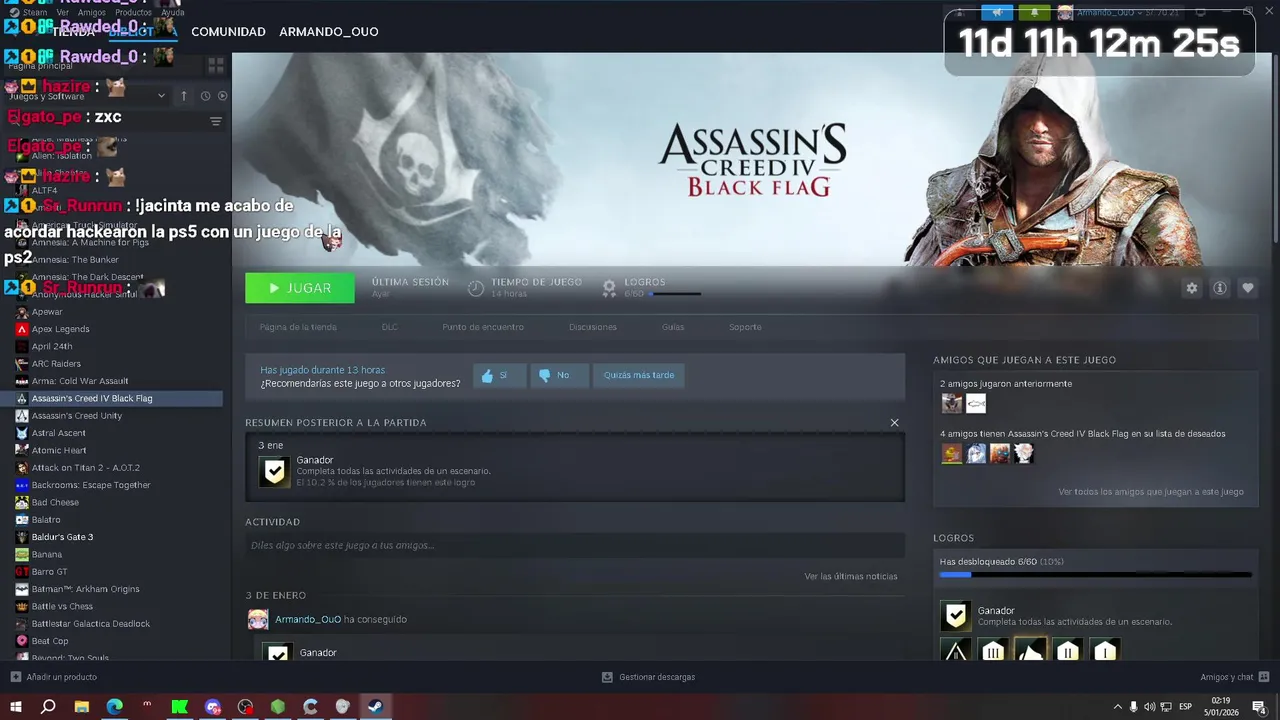Screen dimensions: 1280x720
Task: Open DLC tab
Action: click(x=390, y=327)
